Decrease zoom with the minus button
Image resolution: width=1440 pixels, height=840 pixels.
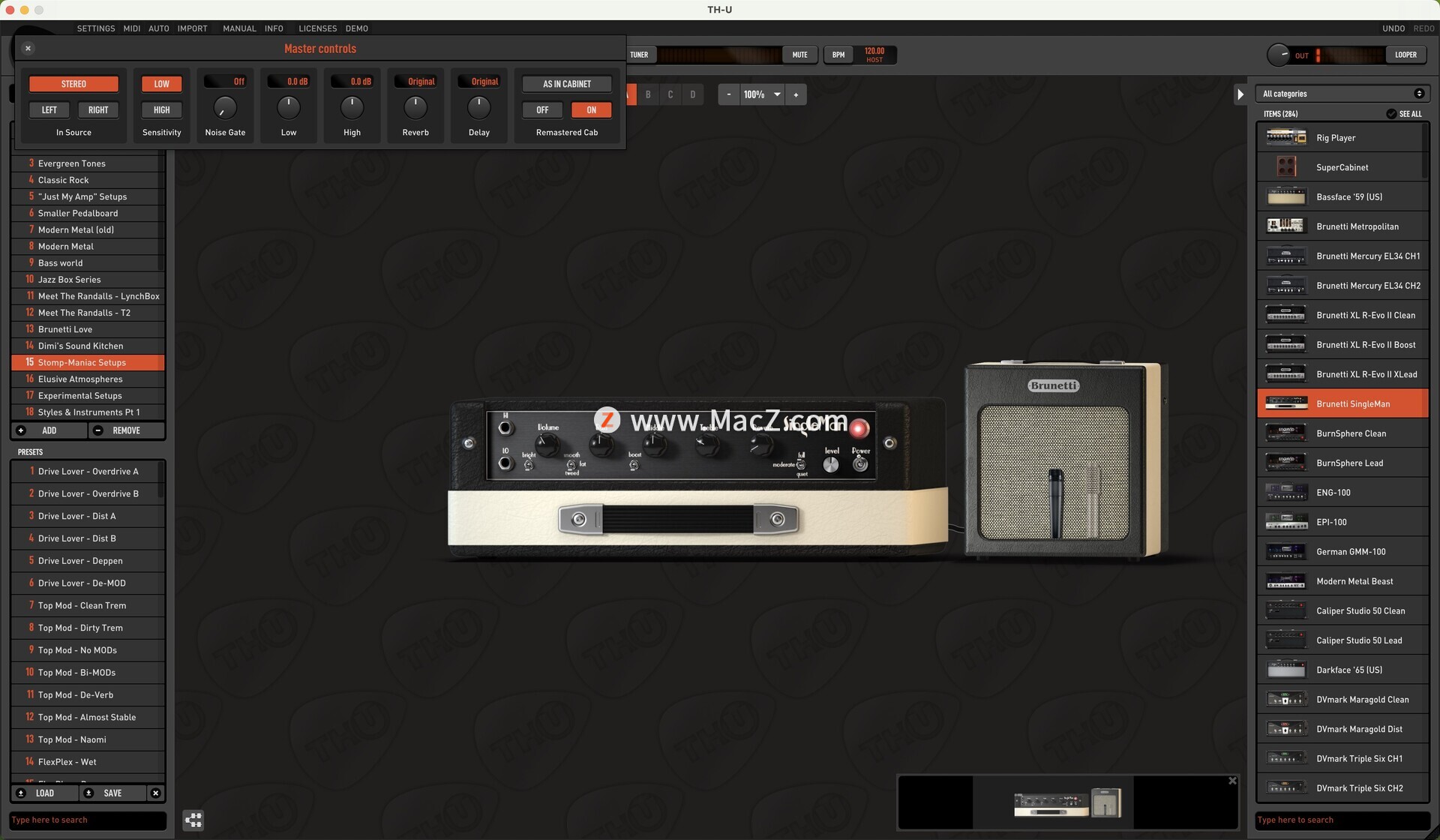pos(729,94)
